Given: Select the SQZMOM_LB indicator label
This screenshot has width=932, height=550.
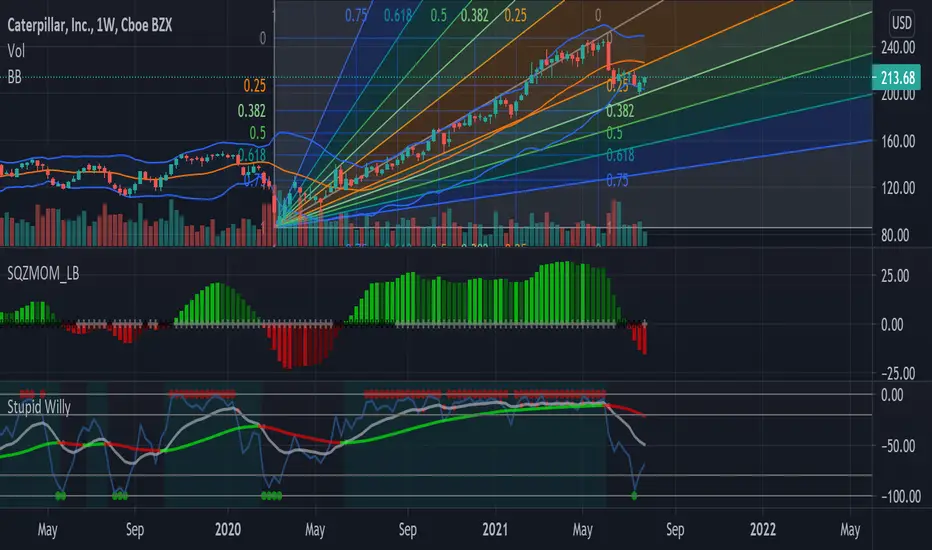Looking at the screenshot, I should click(43, 274).
